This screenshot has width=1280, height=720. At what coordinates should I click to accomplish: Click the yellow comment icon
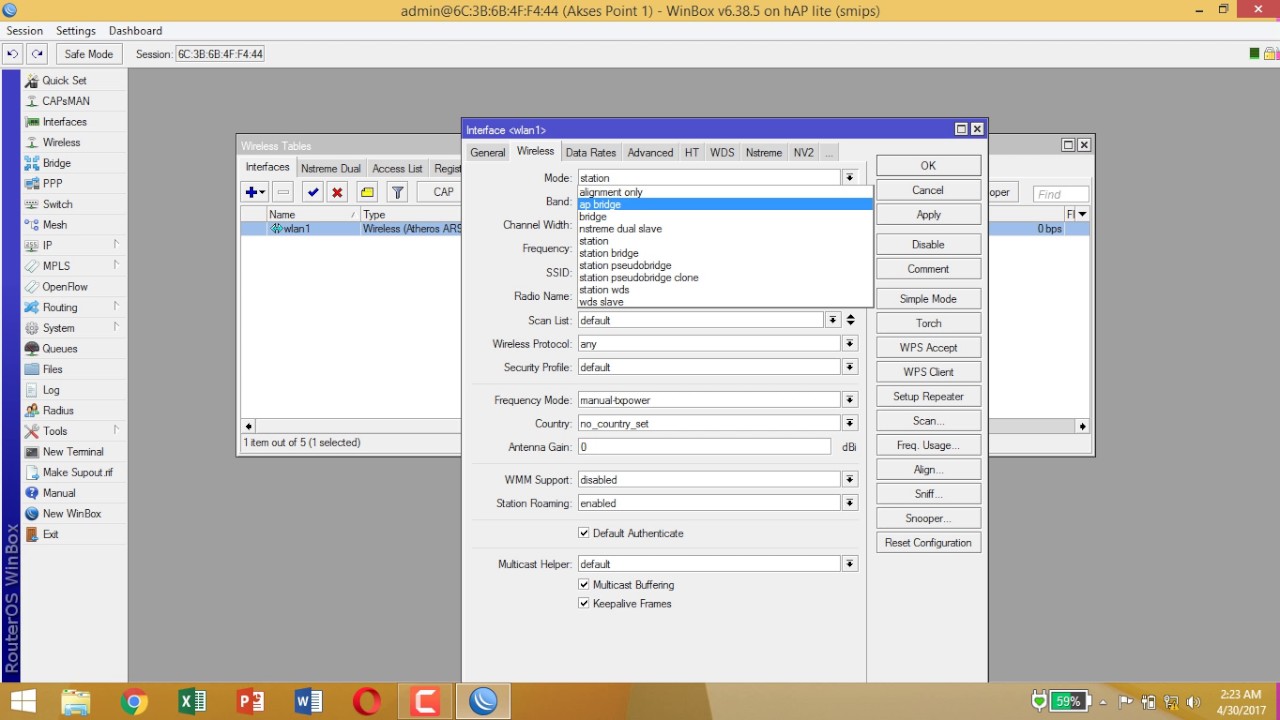(x=367, y=192)
